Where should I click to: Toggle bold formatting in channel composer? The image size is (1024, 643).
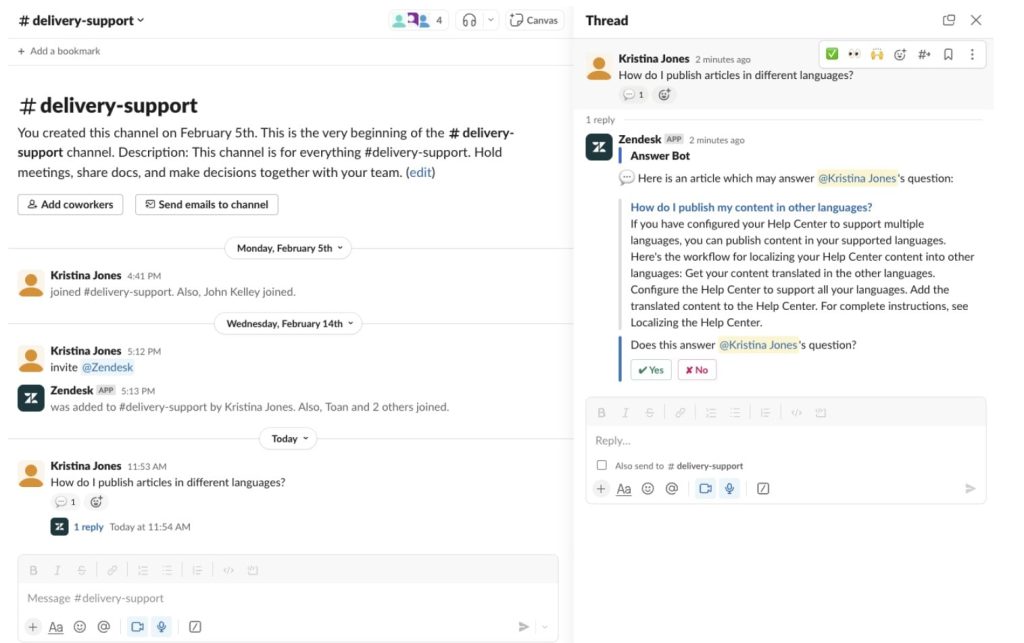pos(33,571)
